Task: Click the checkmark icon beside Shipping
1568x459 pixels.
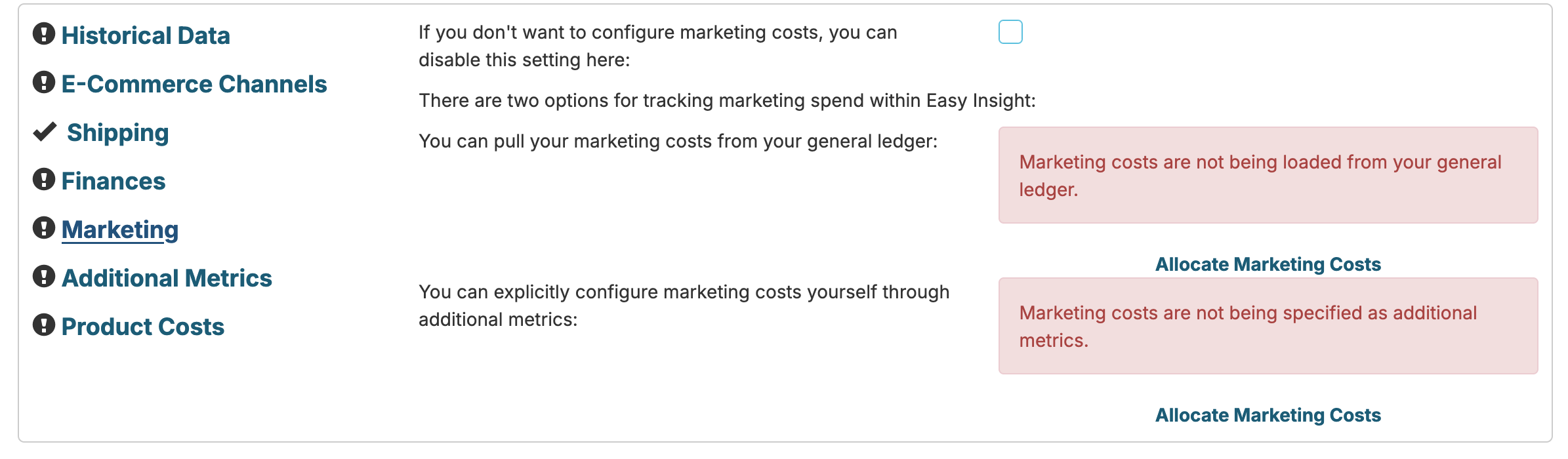Action: coord(45,132)
